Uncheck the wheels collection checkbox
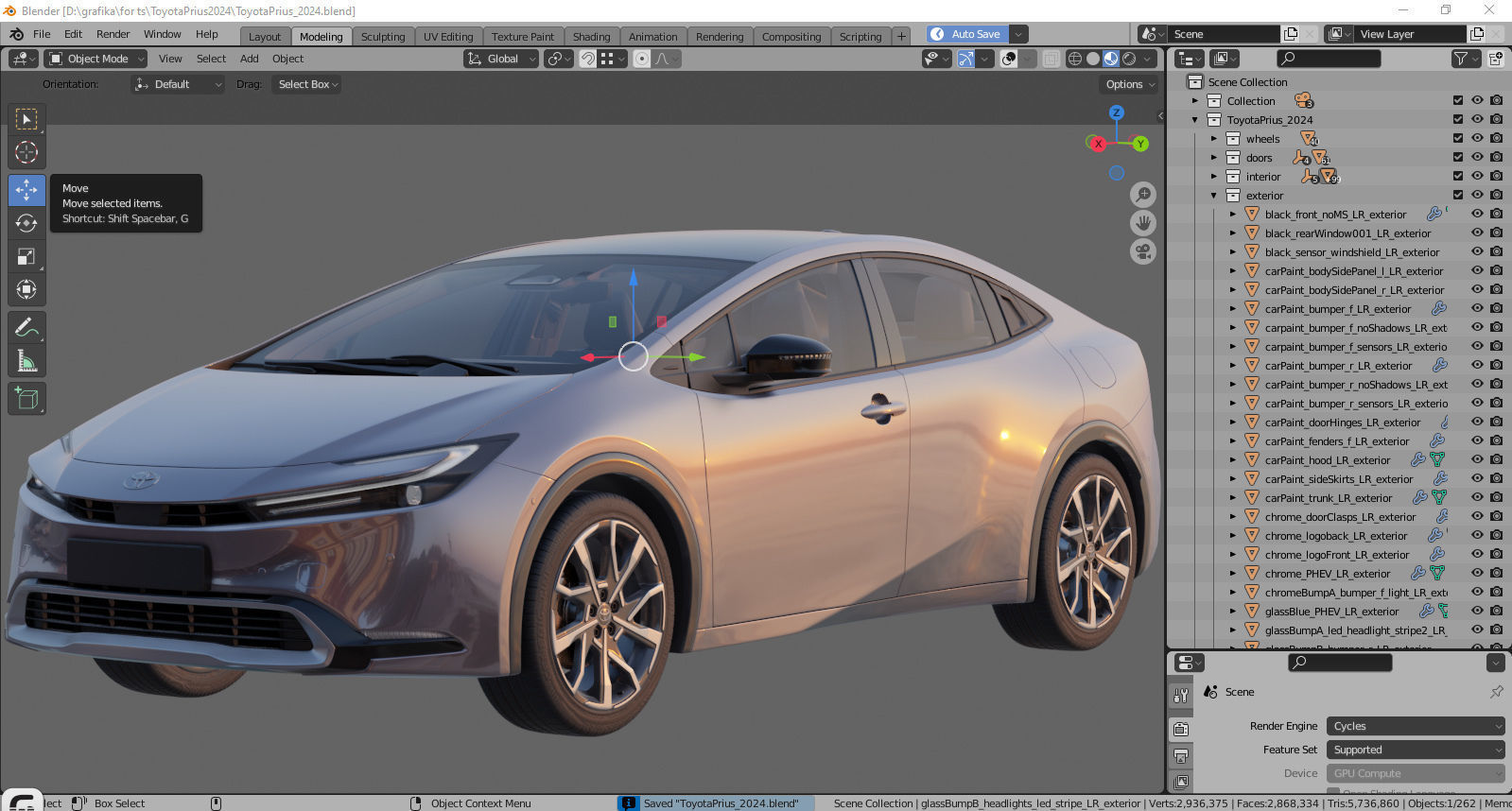This screenshot has width=1512, height=811. tap(1458, 138)
